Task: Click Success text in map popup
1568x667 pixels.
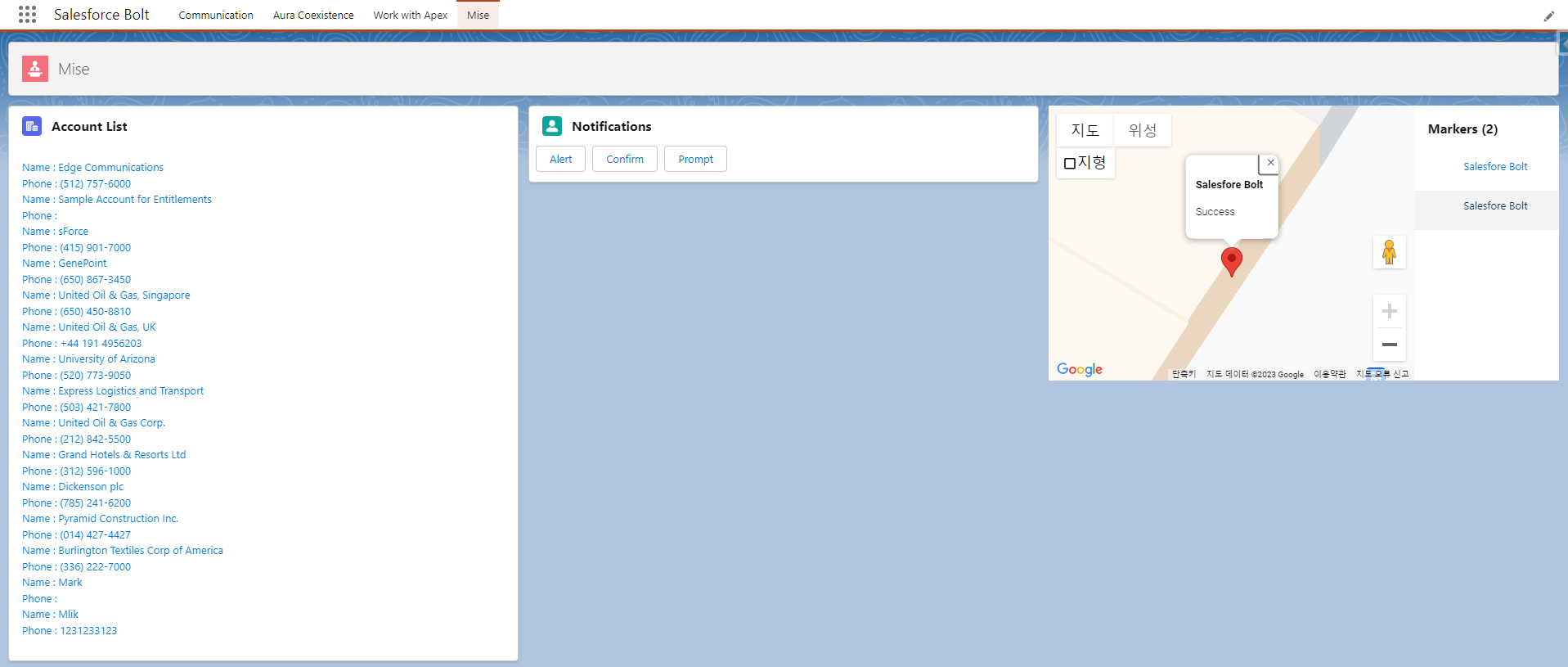Action: tap(1215, 212)
